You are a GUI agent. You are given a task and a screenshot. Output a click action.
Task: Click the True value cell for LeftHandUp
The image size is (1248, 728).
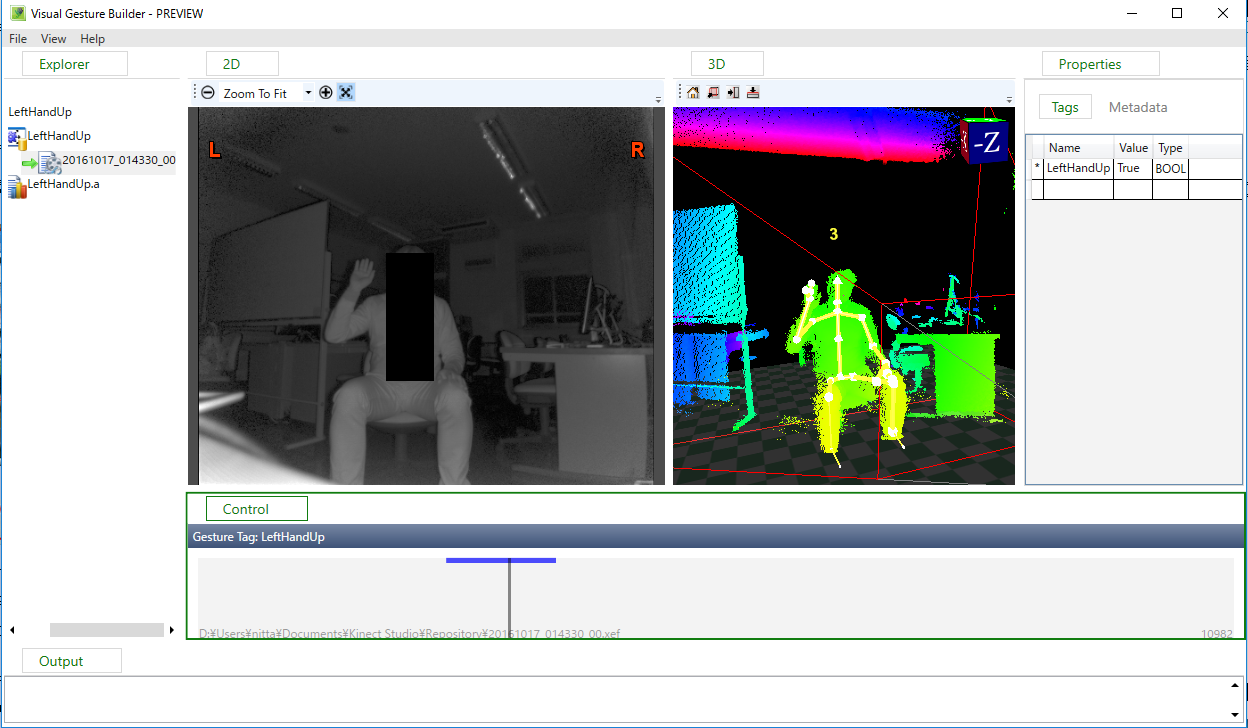(x=1132, y=169)
